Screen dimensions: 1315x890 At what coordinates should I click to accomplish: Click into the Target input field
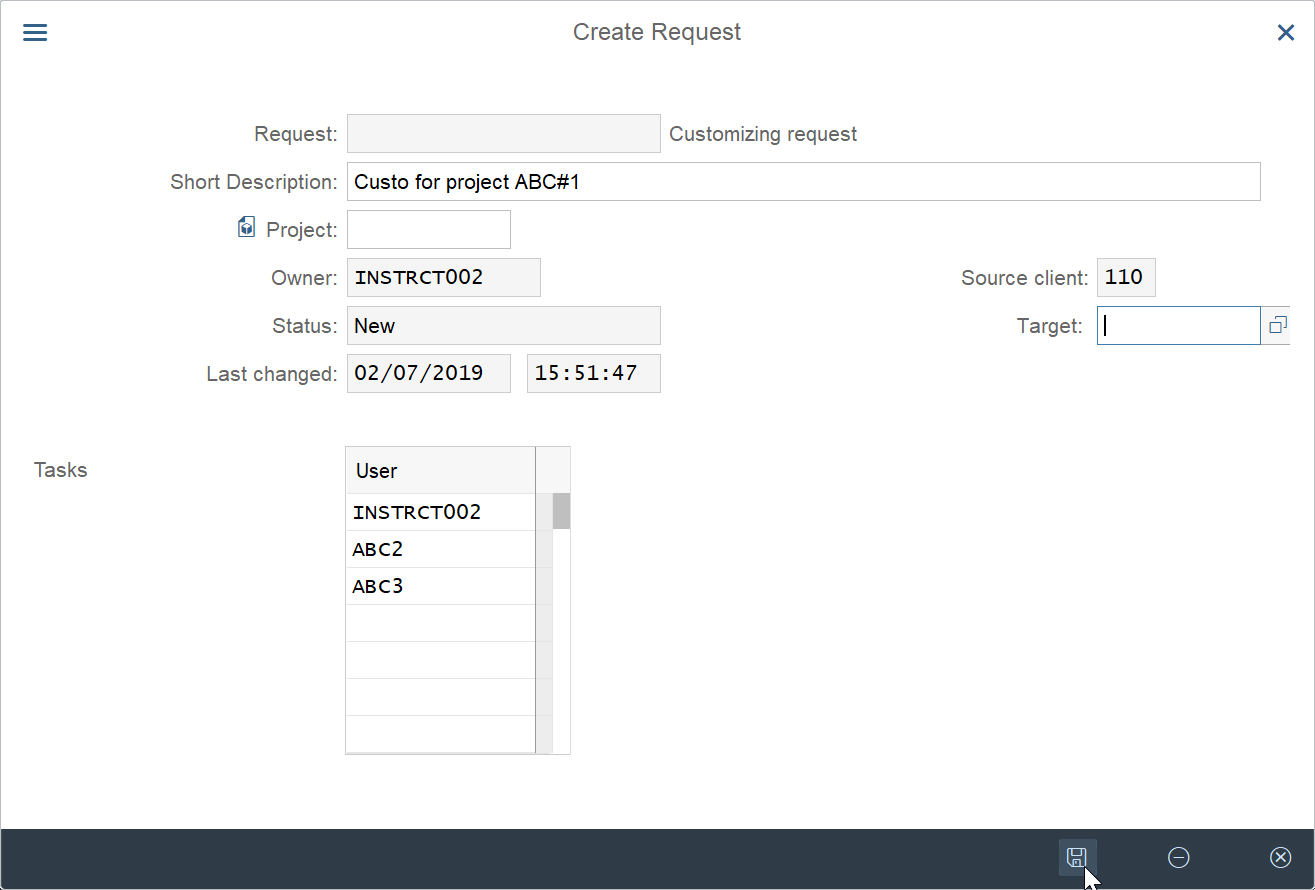click(1178, 325)
